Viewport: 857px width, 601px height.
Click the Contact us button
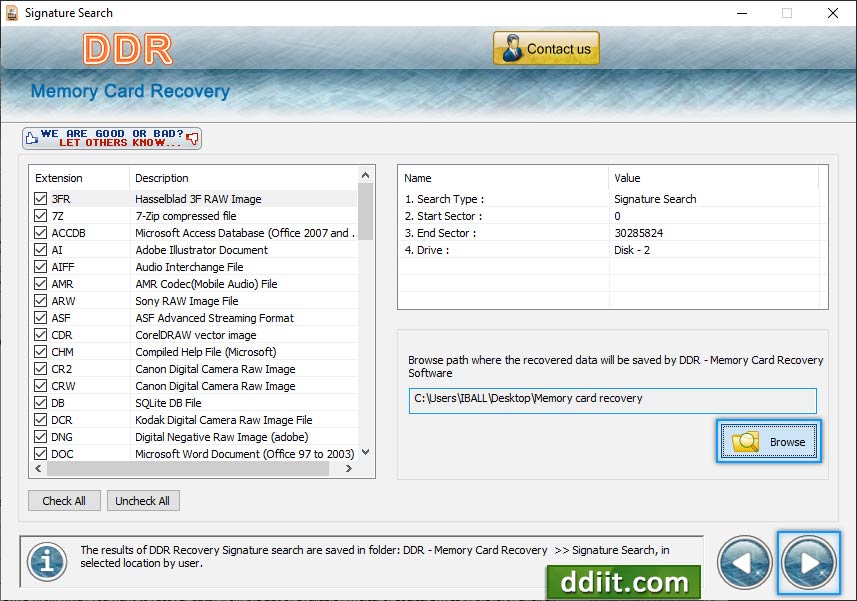click(x=546, y=48)
